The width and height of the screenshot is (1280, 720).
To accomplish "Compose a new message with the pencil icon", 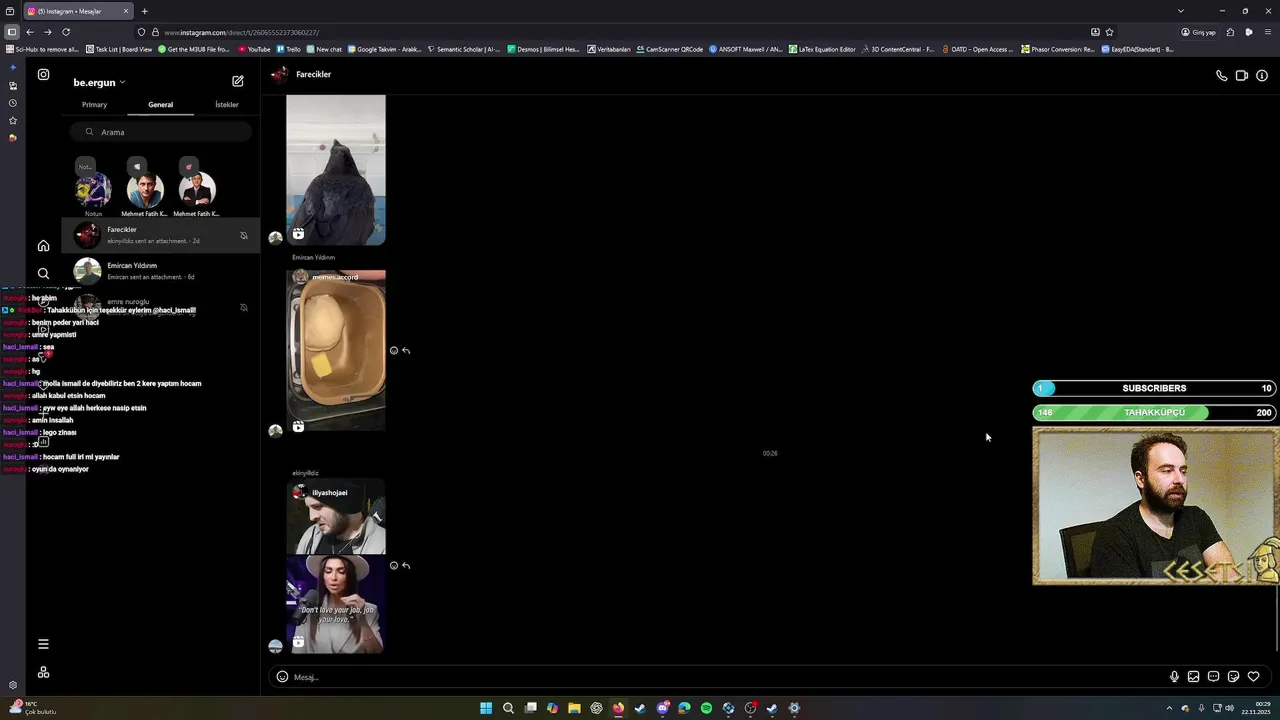I will (x=238, y=81).
